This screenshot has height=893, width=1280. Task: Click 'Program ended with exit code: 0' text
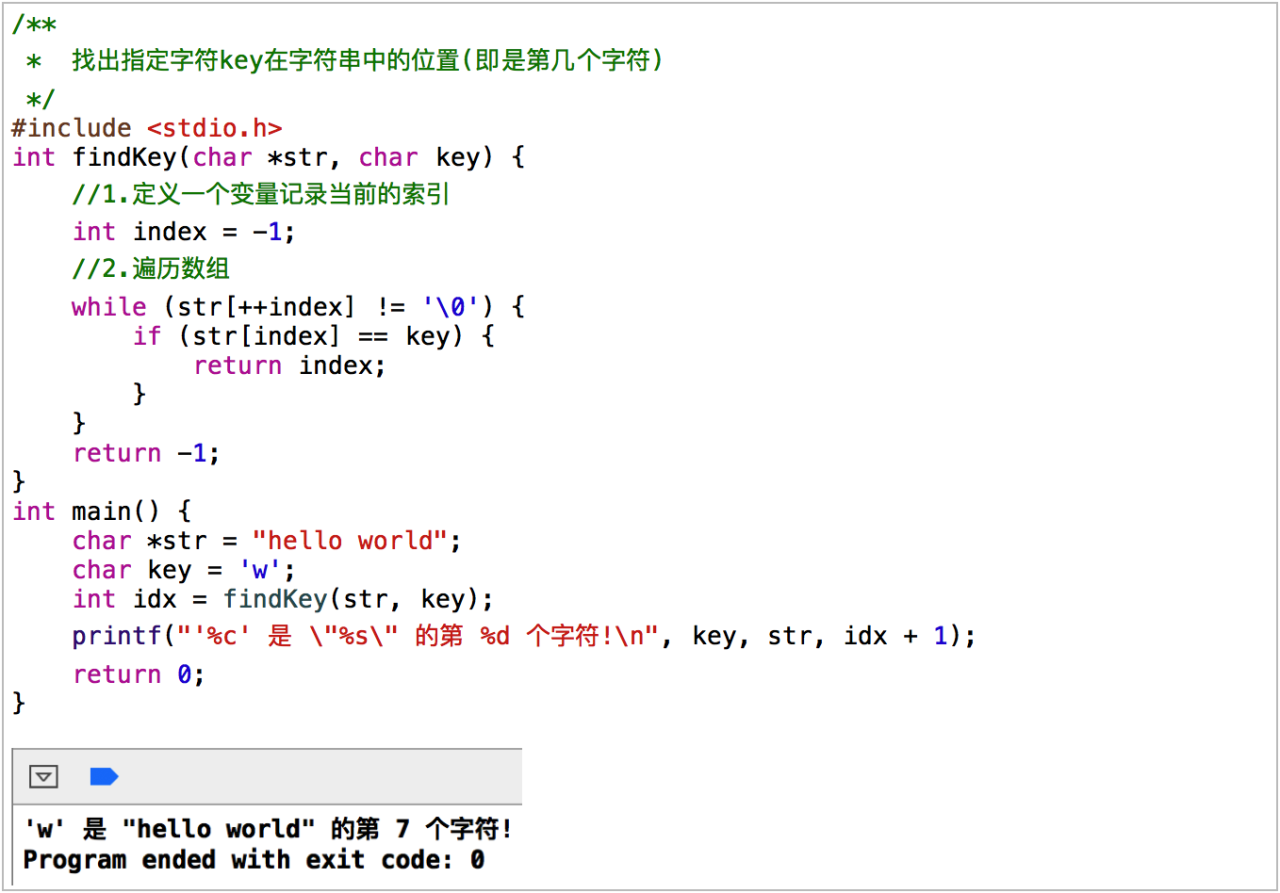click(x=253, y=859)
